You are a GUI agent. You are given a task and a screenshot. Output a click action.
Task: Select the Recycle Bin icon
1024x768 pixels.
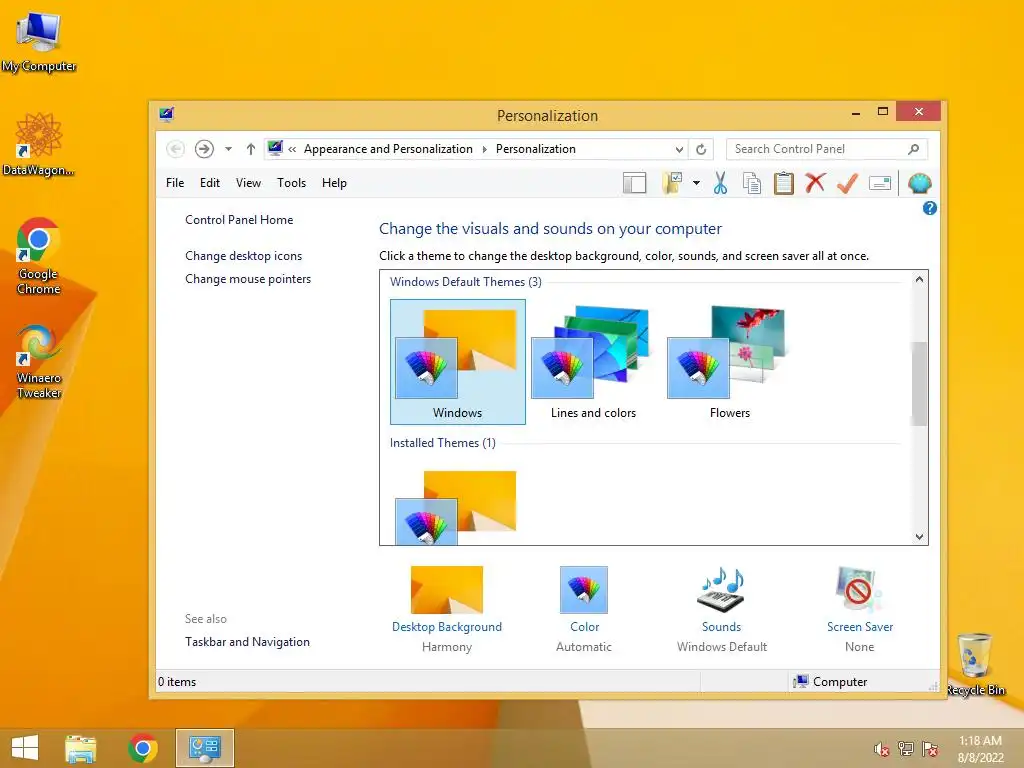tap(975, 664)
